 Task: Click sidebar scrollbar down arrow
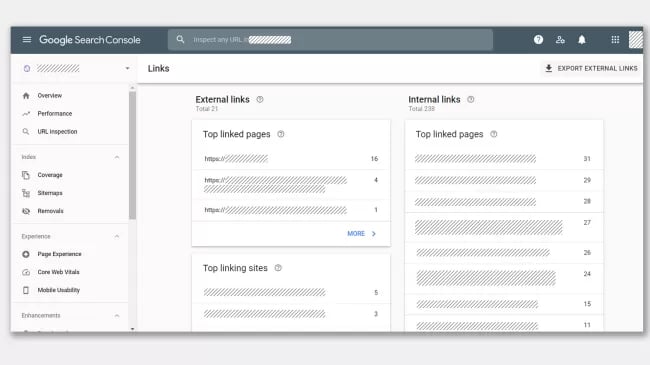[132, 329]
